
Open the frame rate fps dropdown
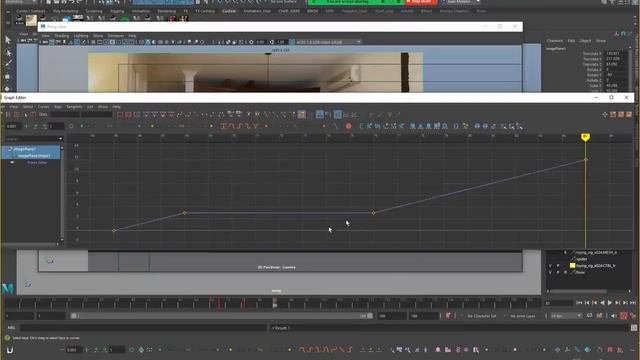click(566, 316)
